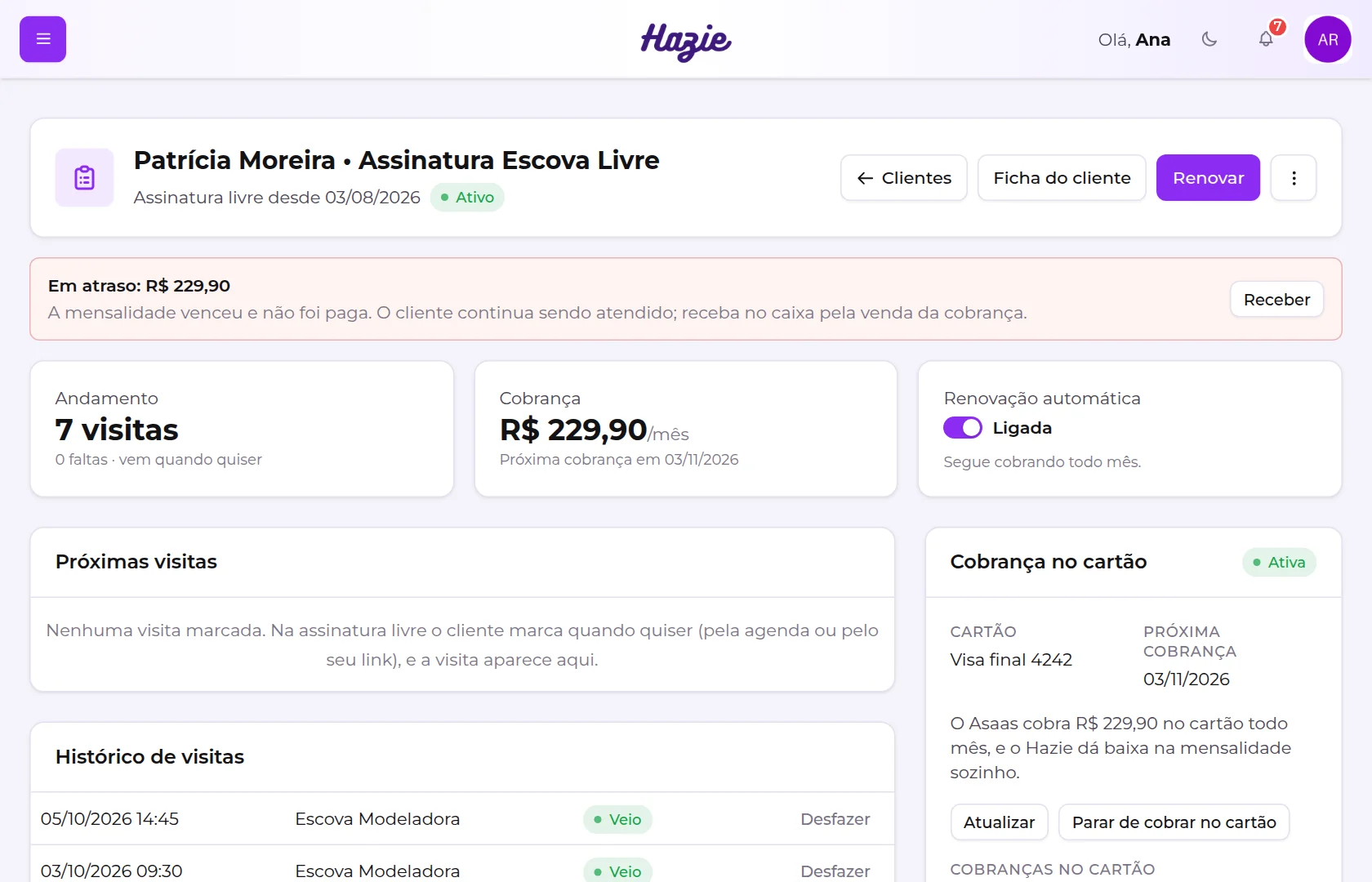Click Veo status for 05/10/2026 visit
This screenshot has height=882, width=1372.
pos(617,819)
